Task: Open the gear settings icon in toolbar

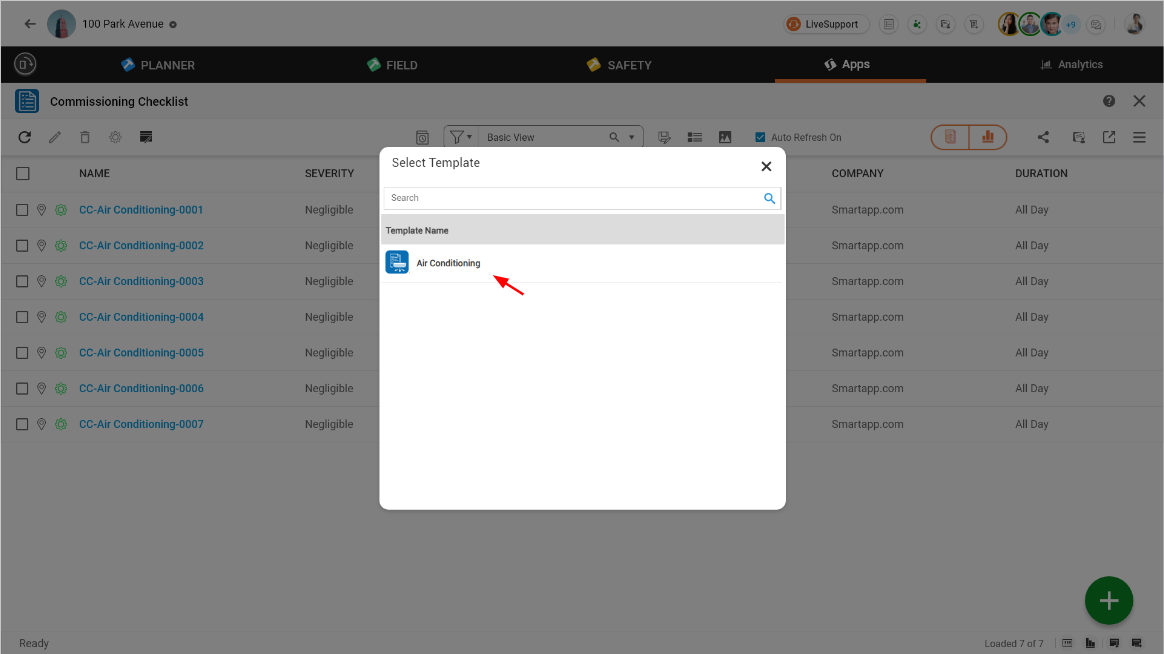Action: click(115, 137)
